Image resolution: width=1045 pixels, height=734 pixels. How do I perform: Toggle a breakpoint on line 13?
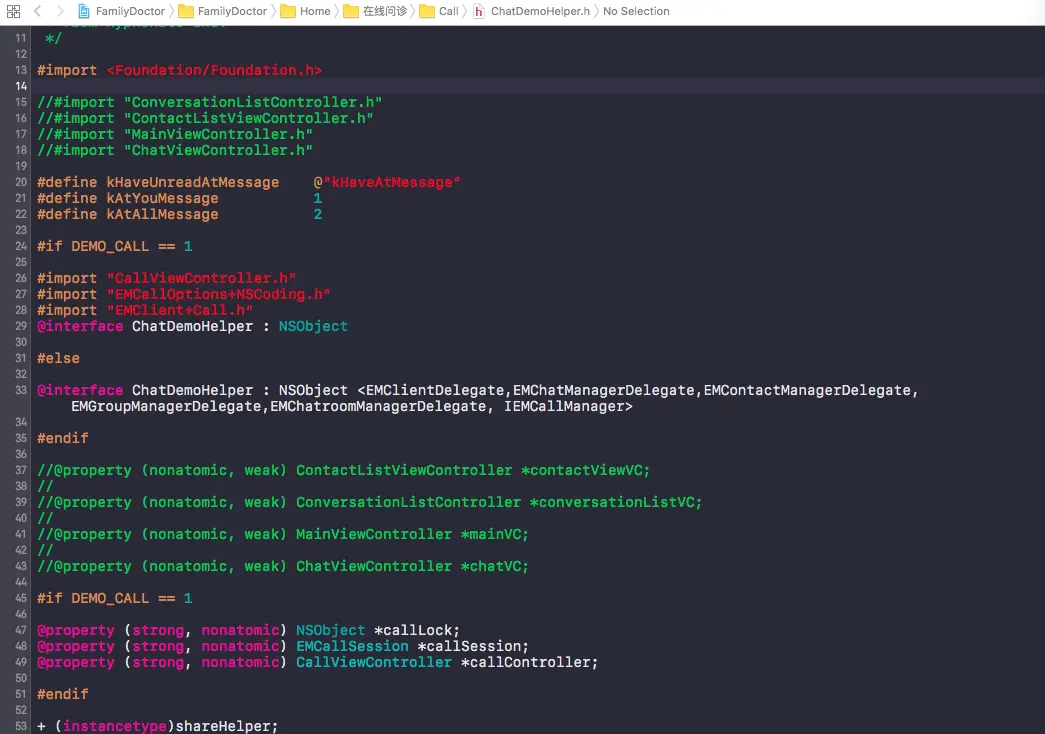[20, 70]
